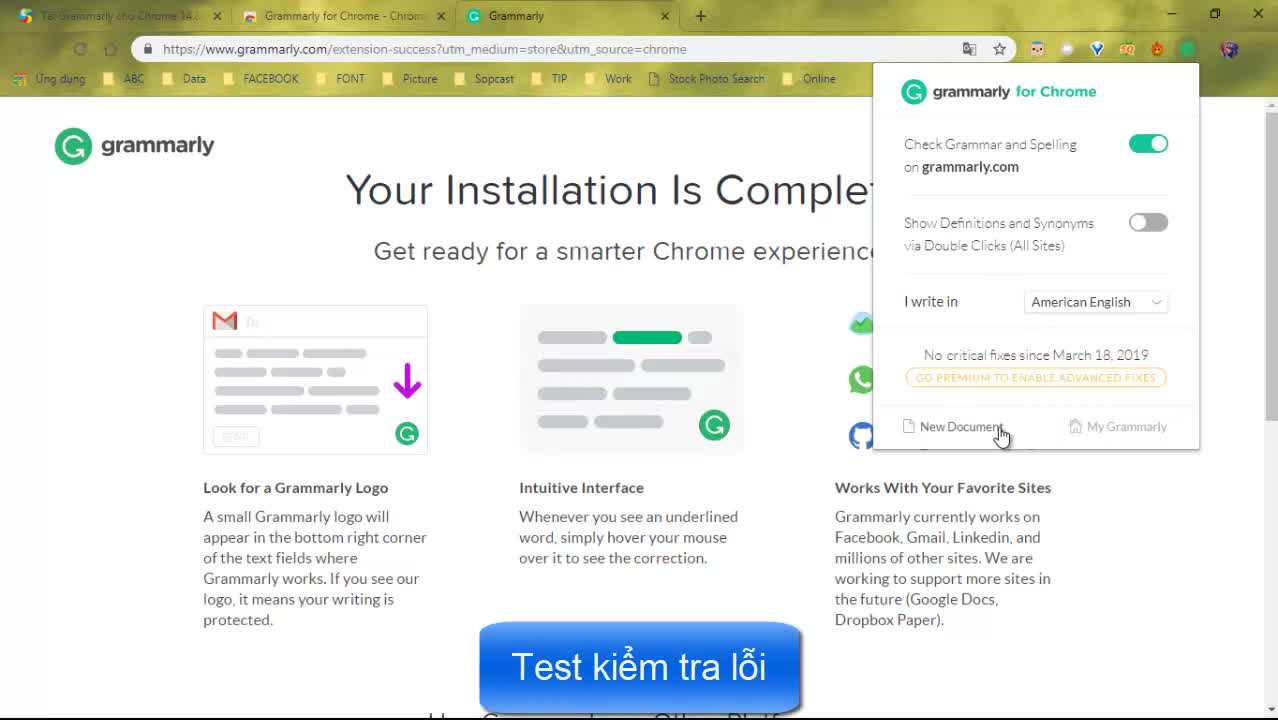Close the active Grammarly tab
Screen dimensions: 1278x720
coord(665,16)
